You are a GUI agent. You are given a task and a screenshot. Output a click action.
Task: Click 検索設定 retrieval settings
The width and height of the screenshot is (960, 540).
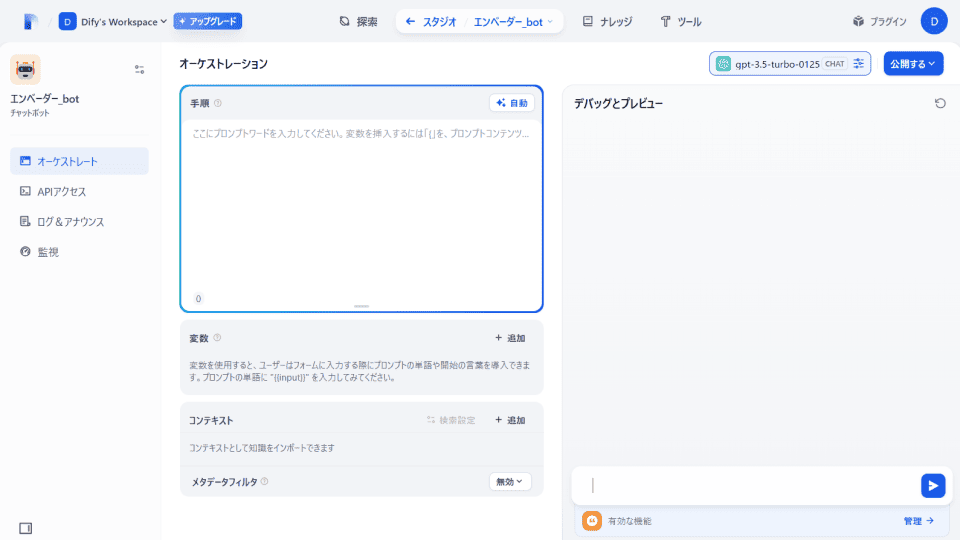tap(451, 420)
